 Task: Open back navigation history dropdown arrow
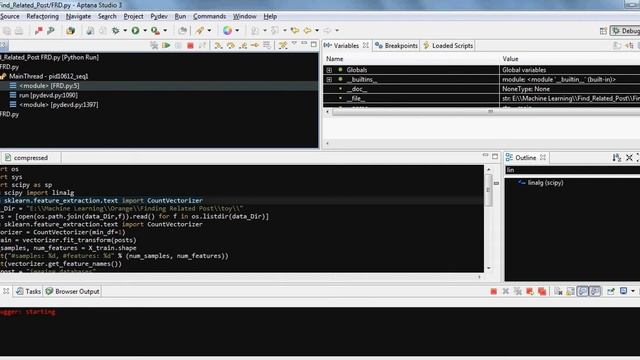click(x=317, y=31)
